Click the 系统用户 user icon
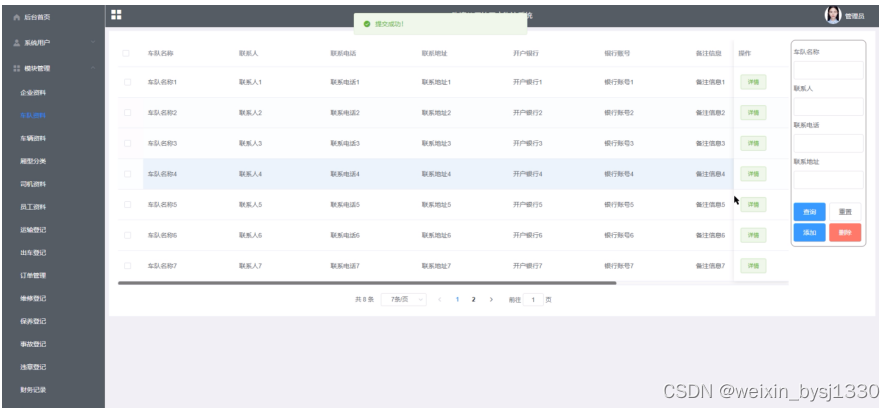Viewport: 895px width, 411px height. pyautogui.click(x=17, y=43)
